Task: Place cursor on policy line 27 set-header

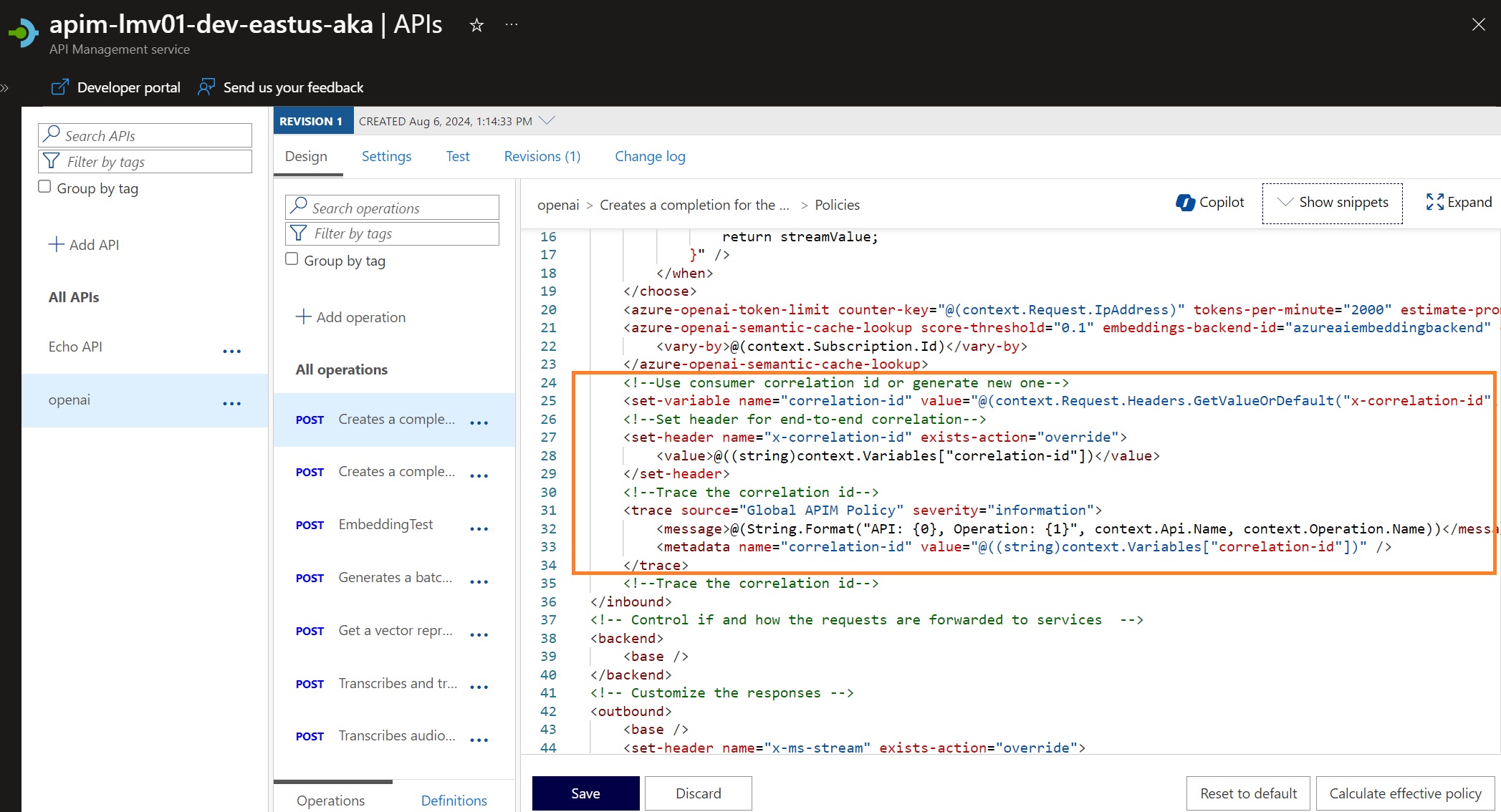Action: 875,438
